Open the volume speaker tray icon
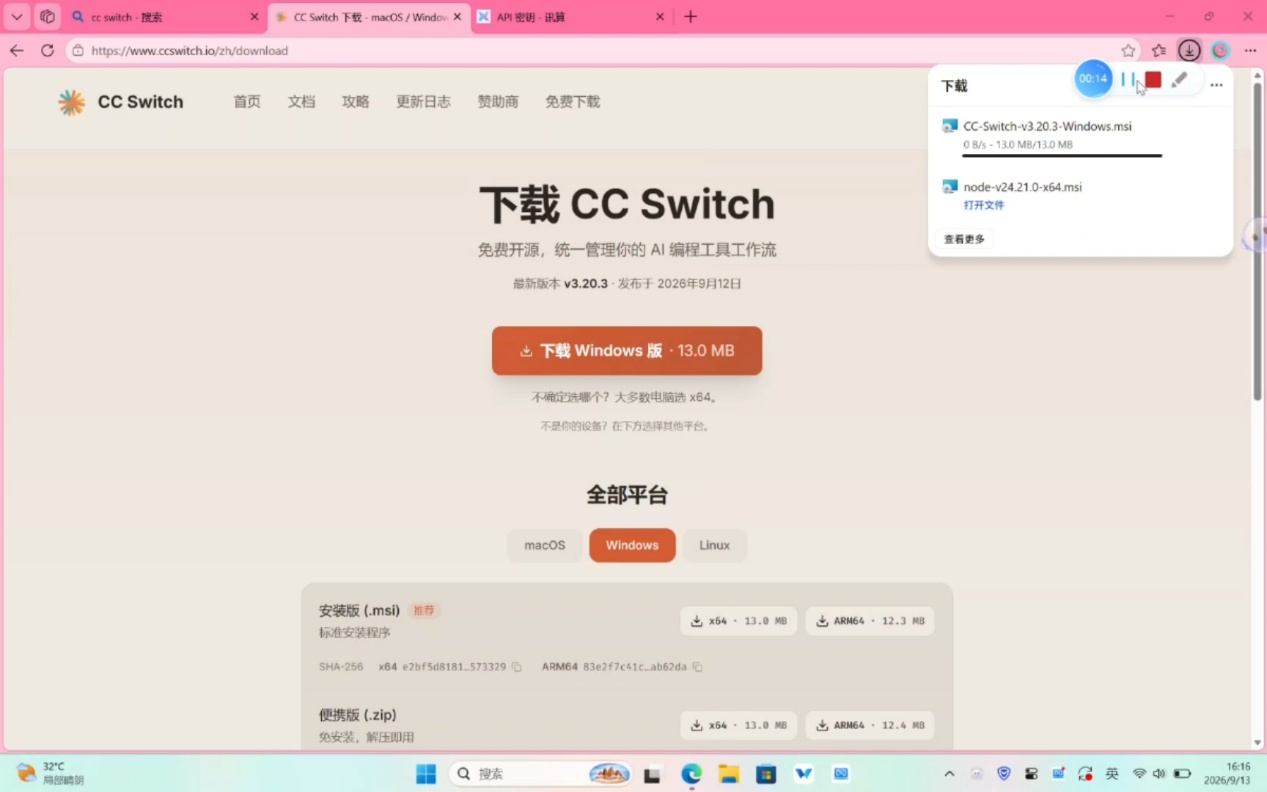The width and height of the screenshot is (1267, 792). click(1159, 774)
